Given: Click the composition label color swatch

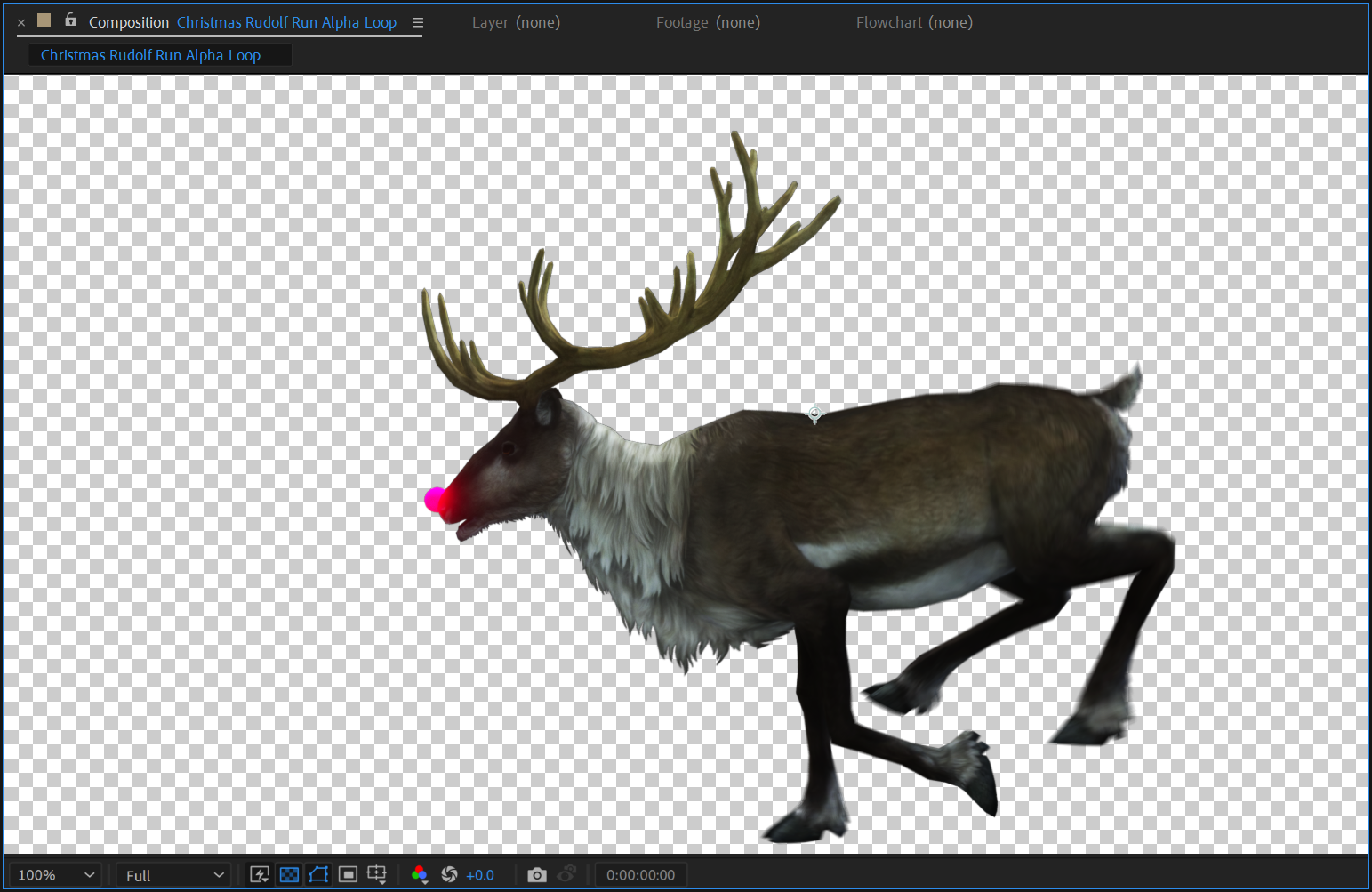Looking at the screenshot, I should [44, 20].
